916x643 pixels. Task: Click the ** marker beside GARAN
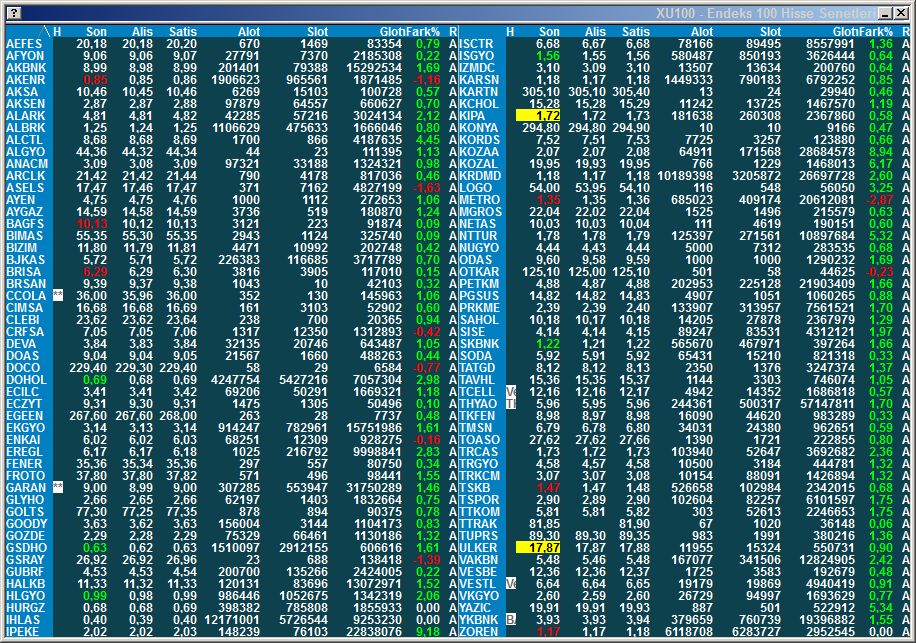point(58,488)
